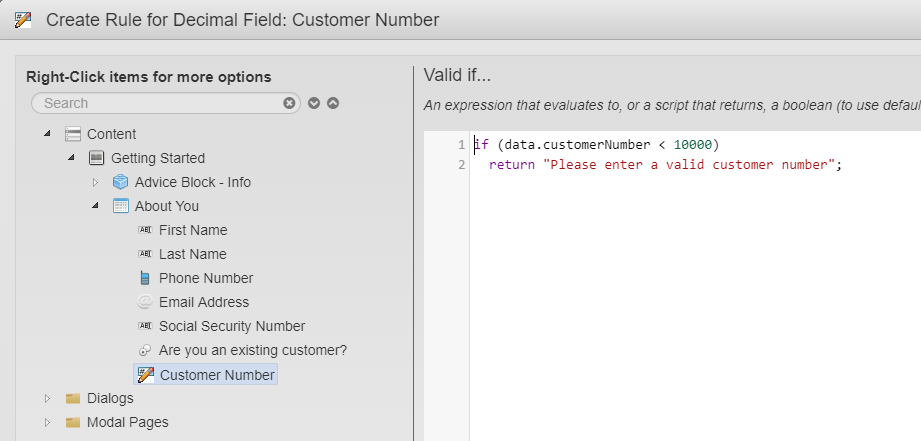Click 'Right-Click items for more options' label
The width and height of the screenshot is (921, 441).
tap(149, 77)
